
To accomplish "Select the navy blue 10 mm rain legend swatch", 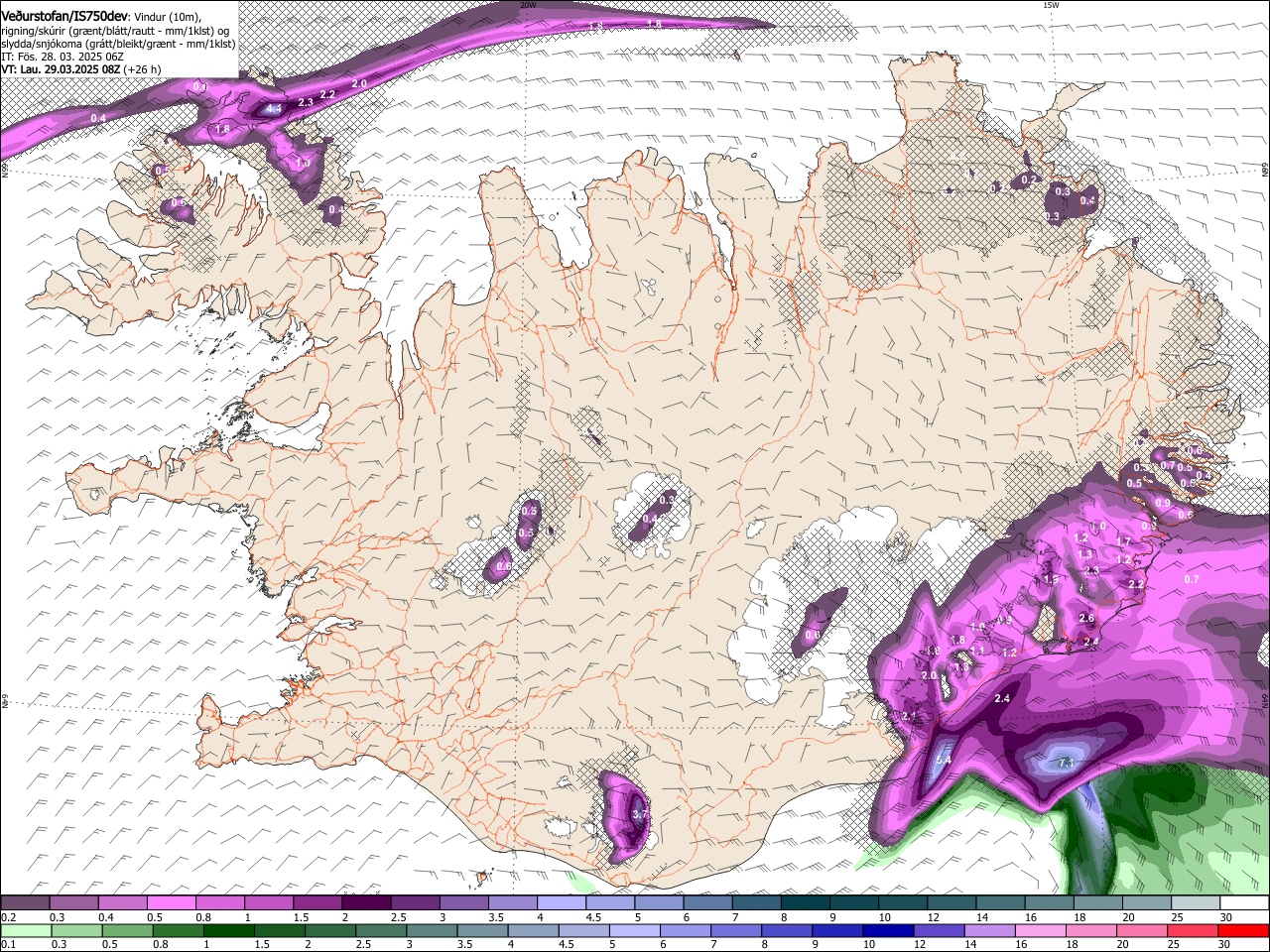I will (x=888, y=930).
